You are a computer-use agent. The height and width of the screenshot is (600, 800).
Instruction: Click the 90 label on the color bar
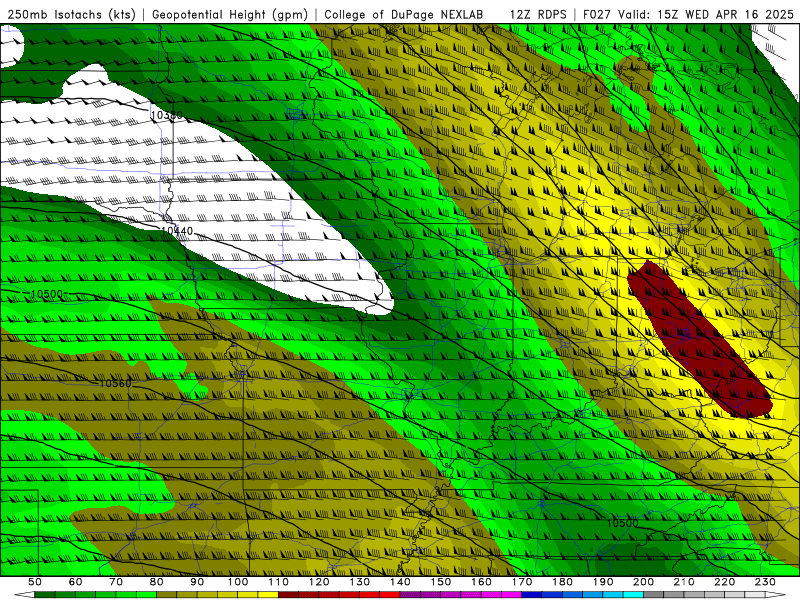[197, 582]
